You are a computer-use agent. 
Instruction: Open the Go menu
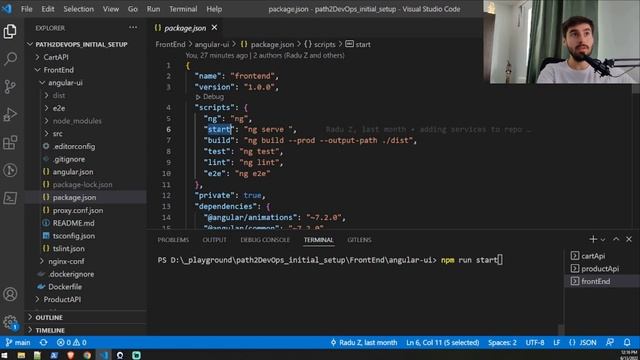pyautogui.click(x=133, y=9)
